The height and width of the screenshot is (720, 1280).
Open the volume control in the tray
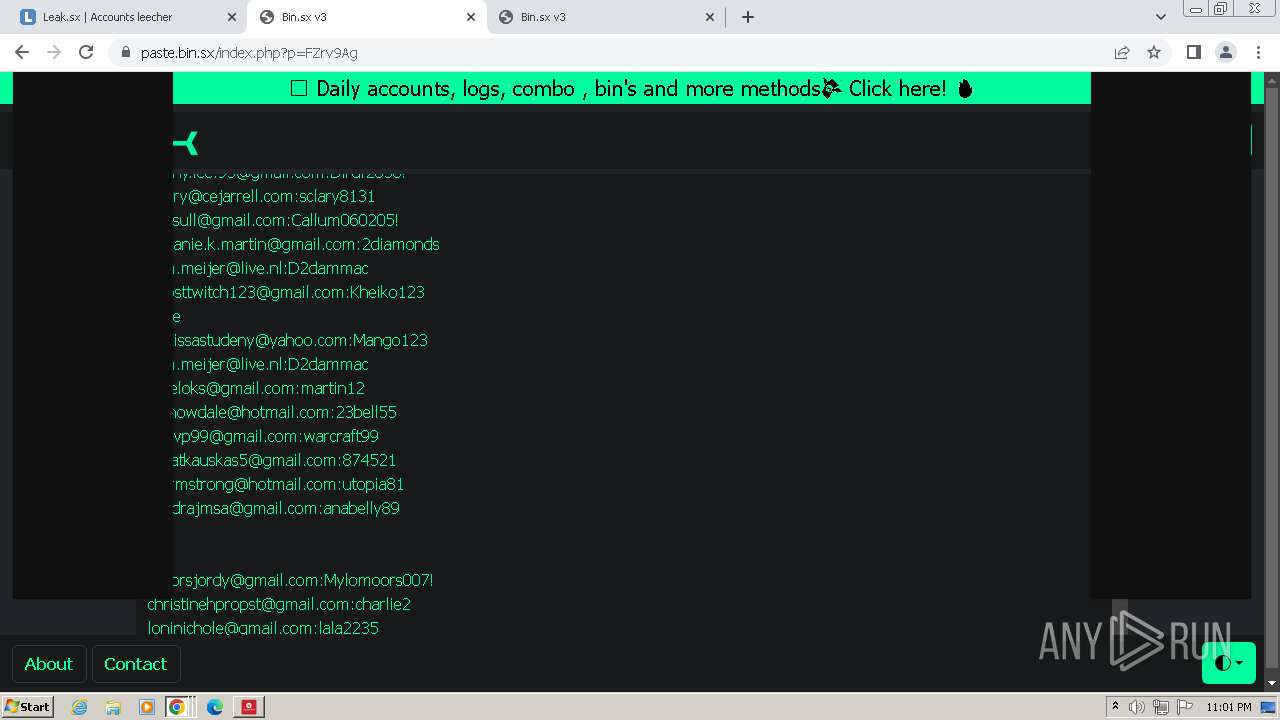pos(1137,707)
